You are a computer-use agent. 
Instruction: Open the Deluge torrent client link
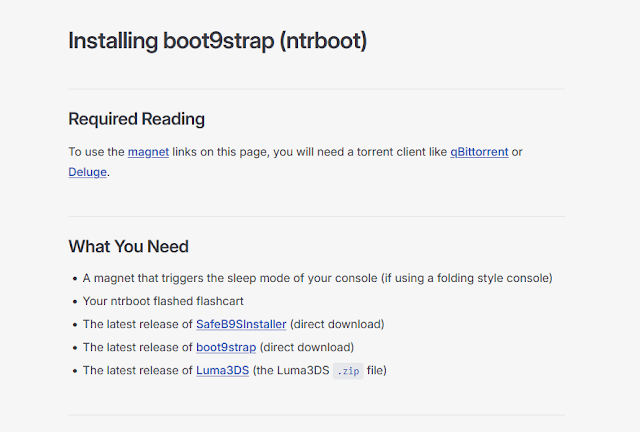86,172
